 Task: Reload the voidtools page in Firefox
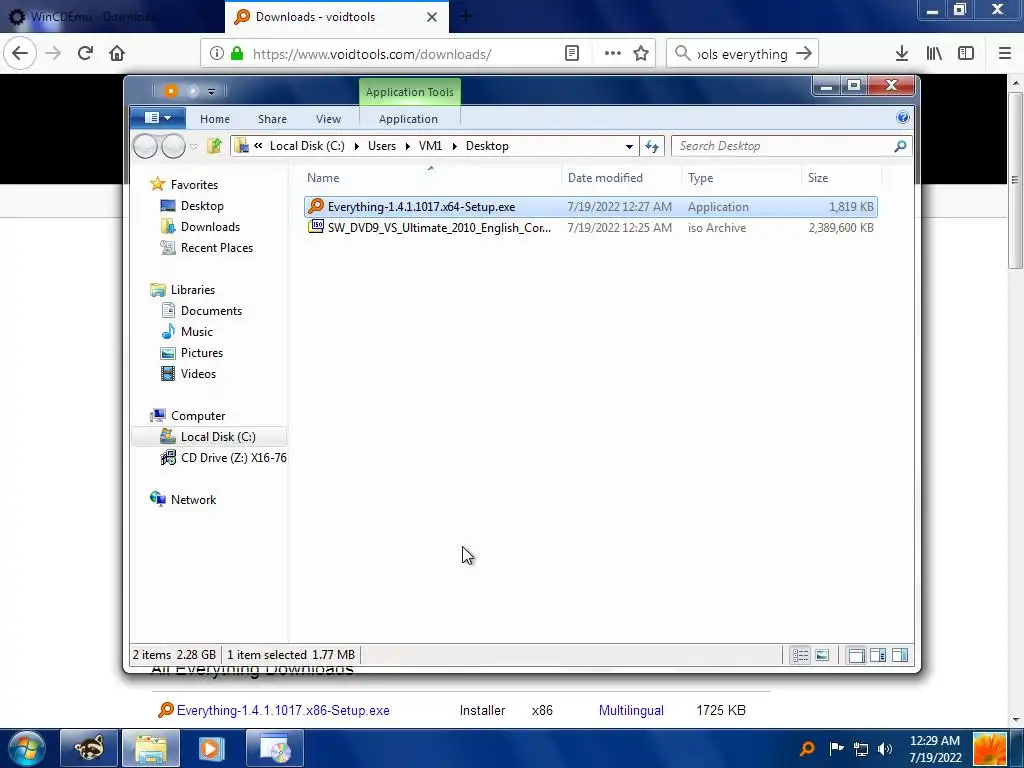[85, 54]
